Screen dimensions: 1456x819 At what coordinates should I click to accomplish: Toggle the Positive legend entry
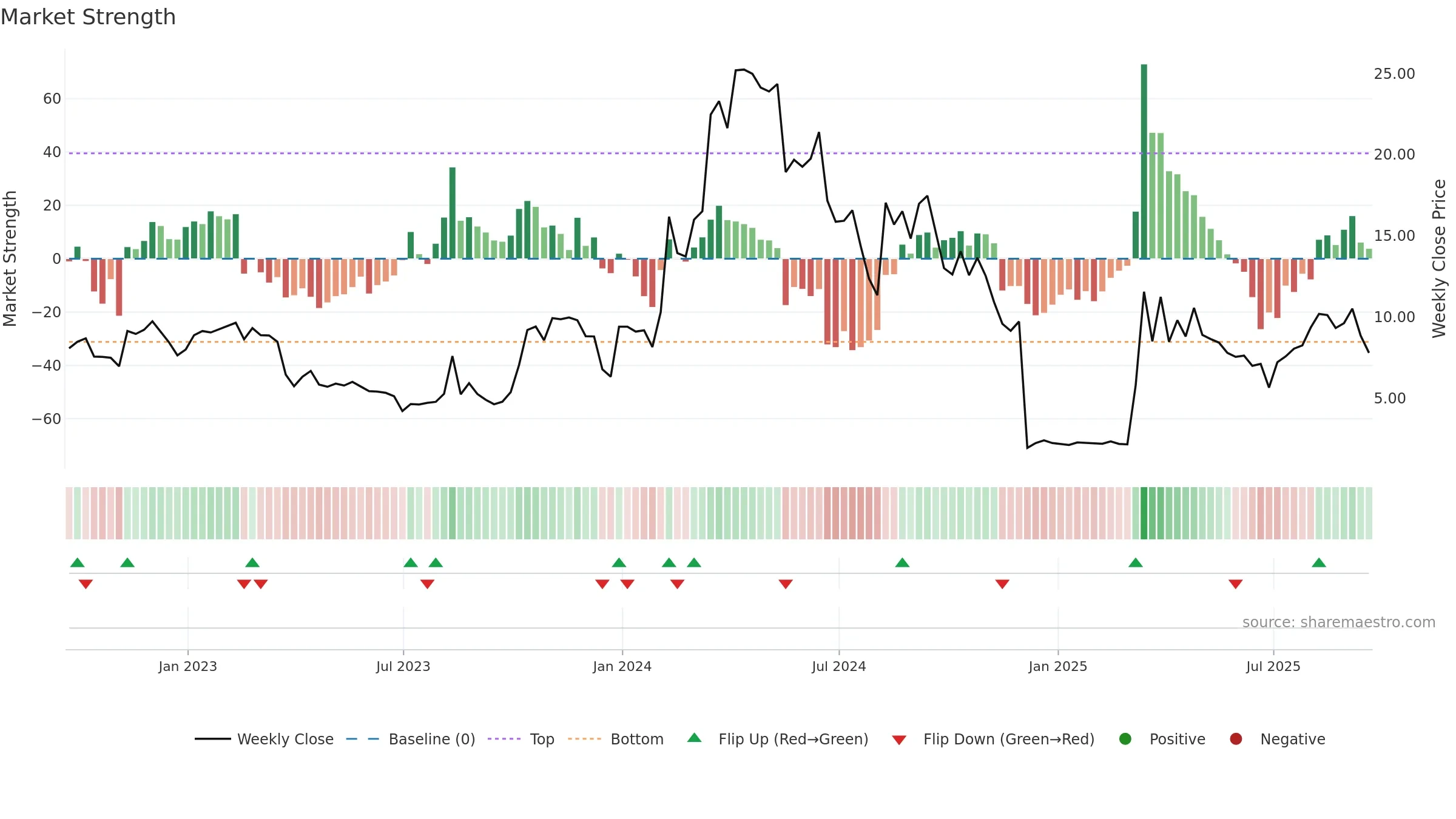click(x=1162, y=739)
